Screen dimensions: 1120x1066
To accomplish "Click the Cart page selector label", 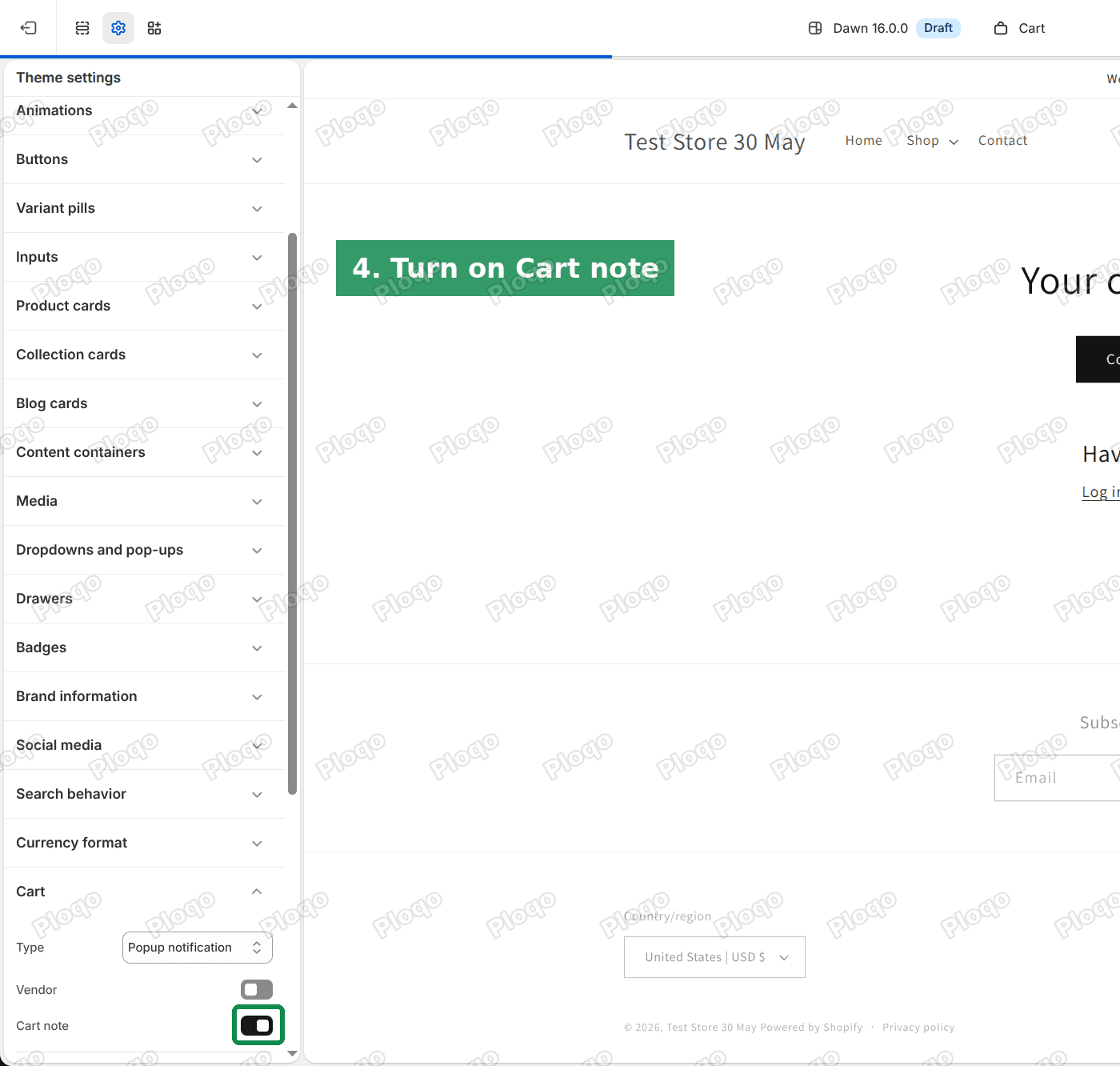I will click(x=1032, y=28).
